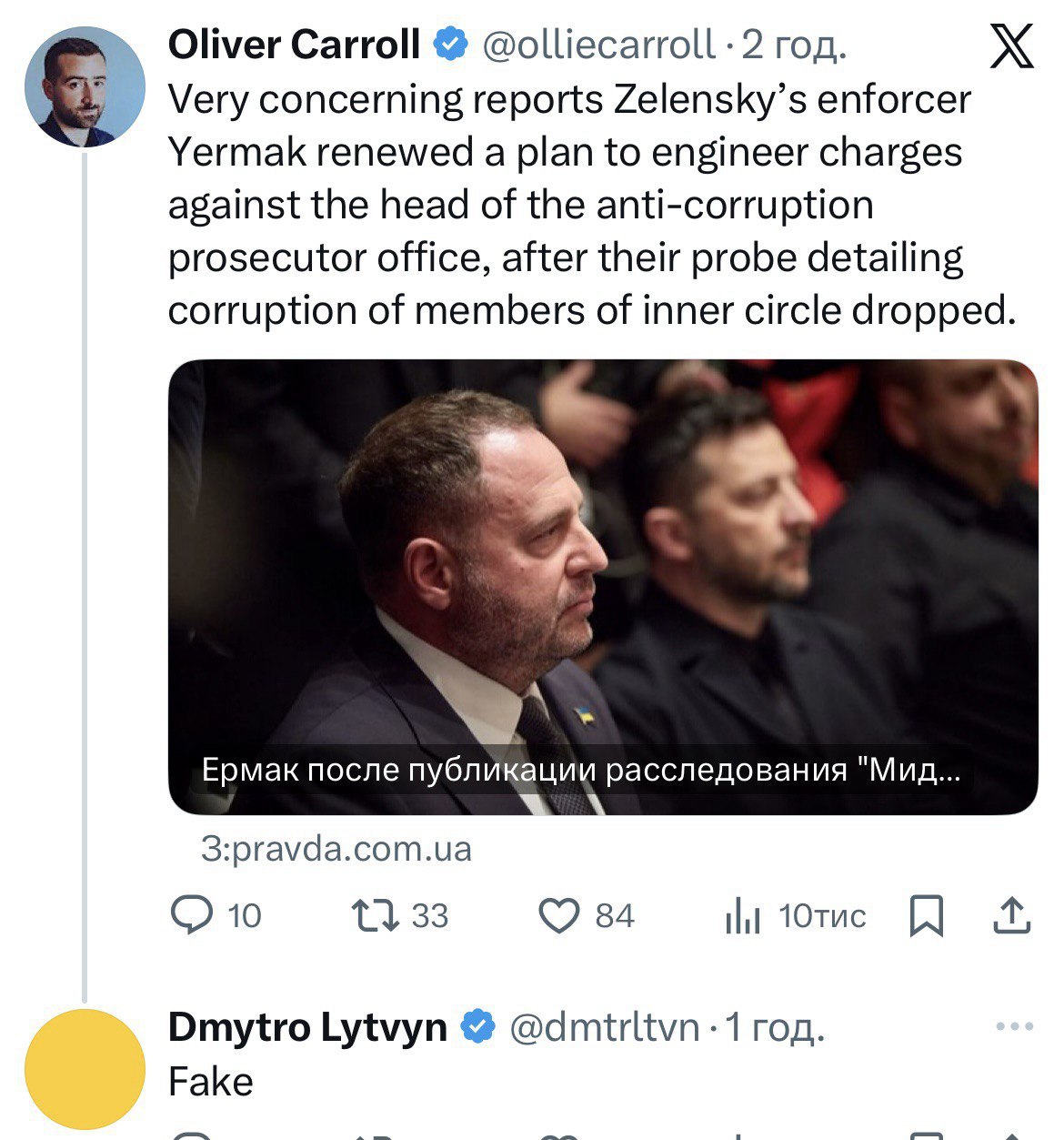Open the reply text 'Fake'
The width and height of the screenshot is (1064, 1140).
(211, 1082)
